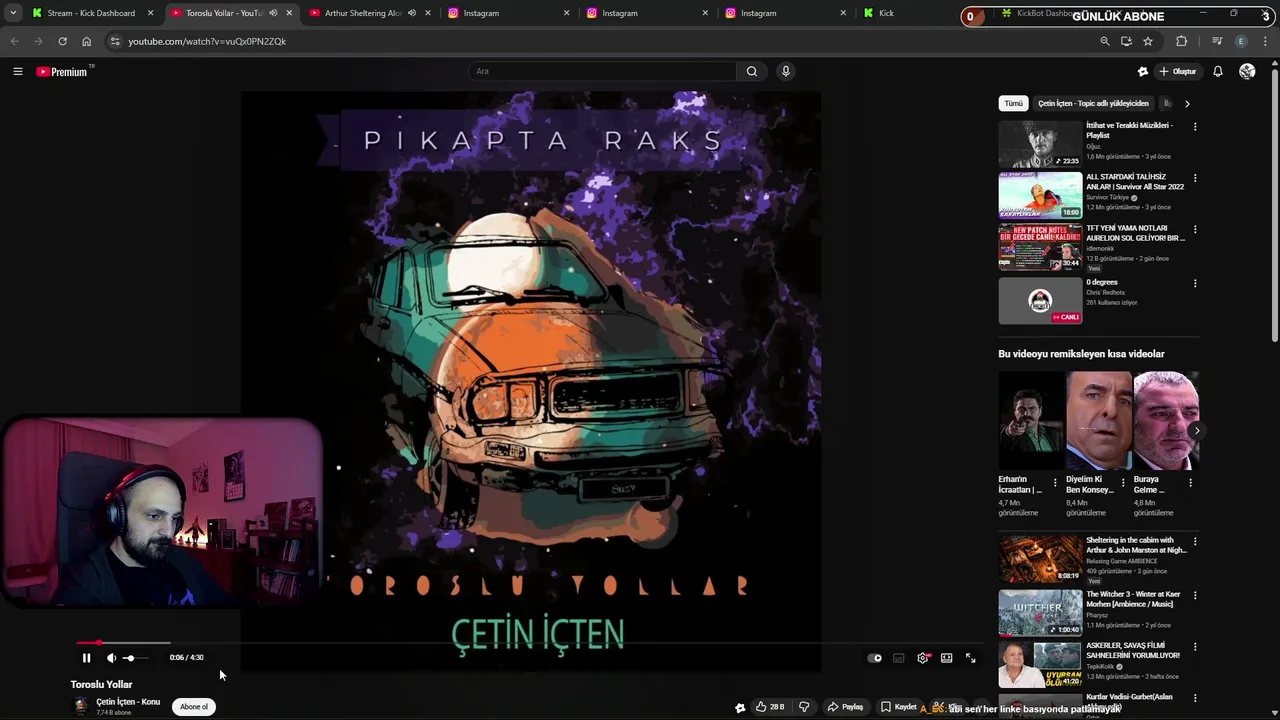The width and height of the screenshot is (1280, 720).
Task: Select Çetin İçten - Topic filter chip
Action: point(1093,104)
